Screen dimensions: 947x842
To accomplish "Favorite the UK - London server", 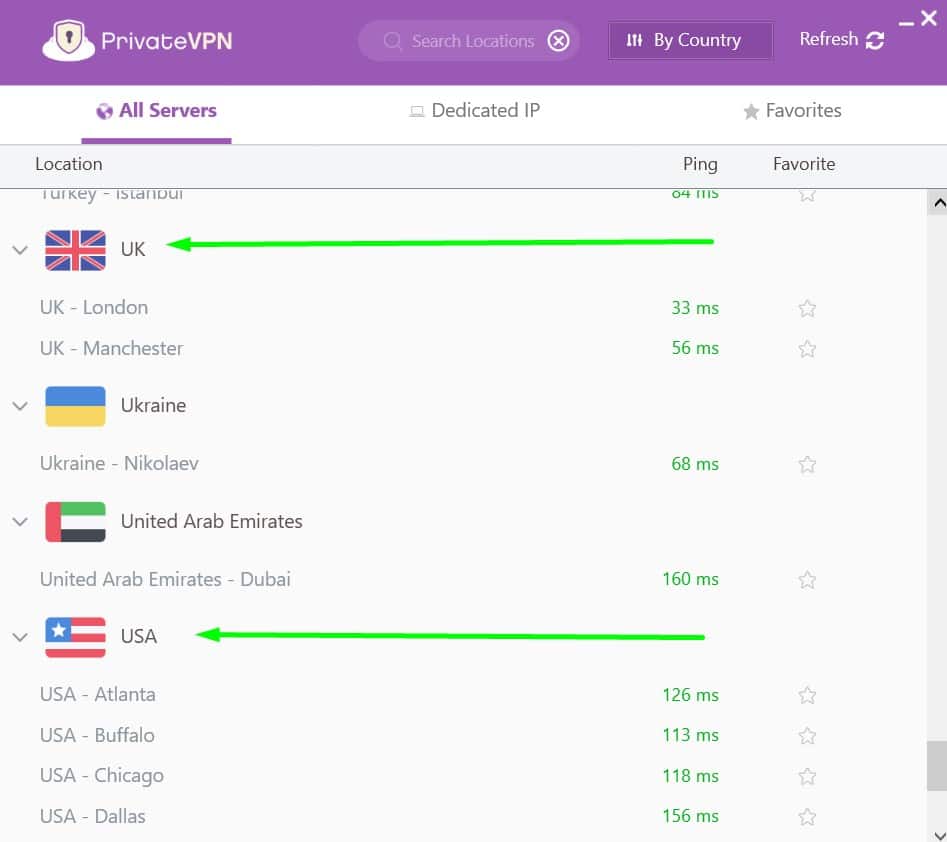I will coord(807,309).
